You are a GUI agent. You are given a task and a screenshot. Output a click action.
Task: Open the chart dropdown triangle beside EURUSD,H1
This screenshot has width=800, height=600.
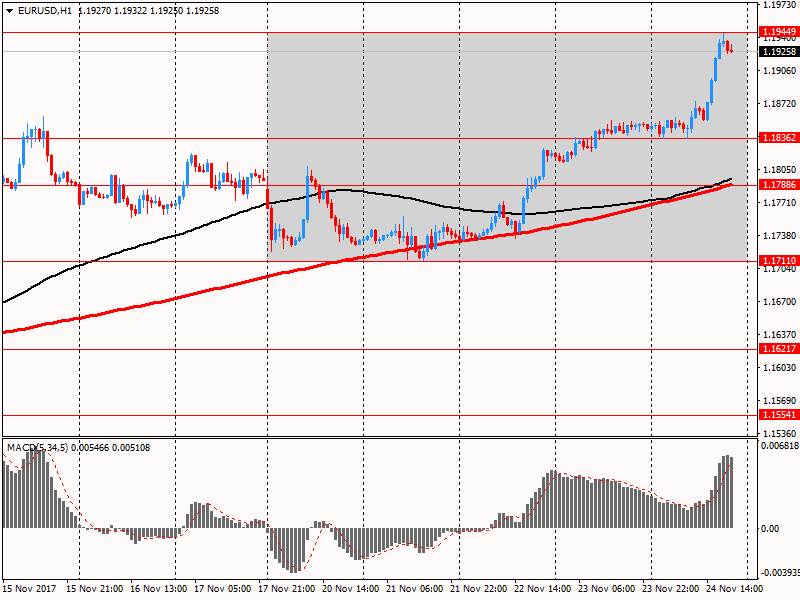pyautogui.click(x=9, y=11)
